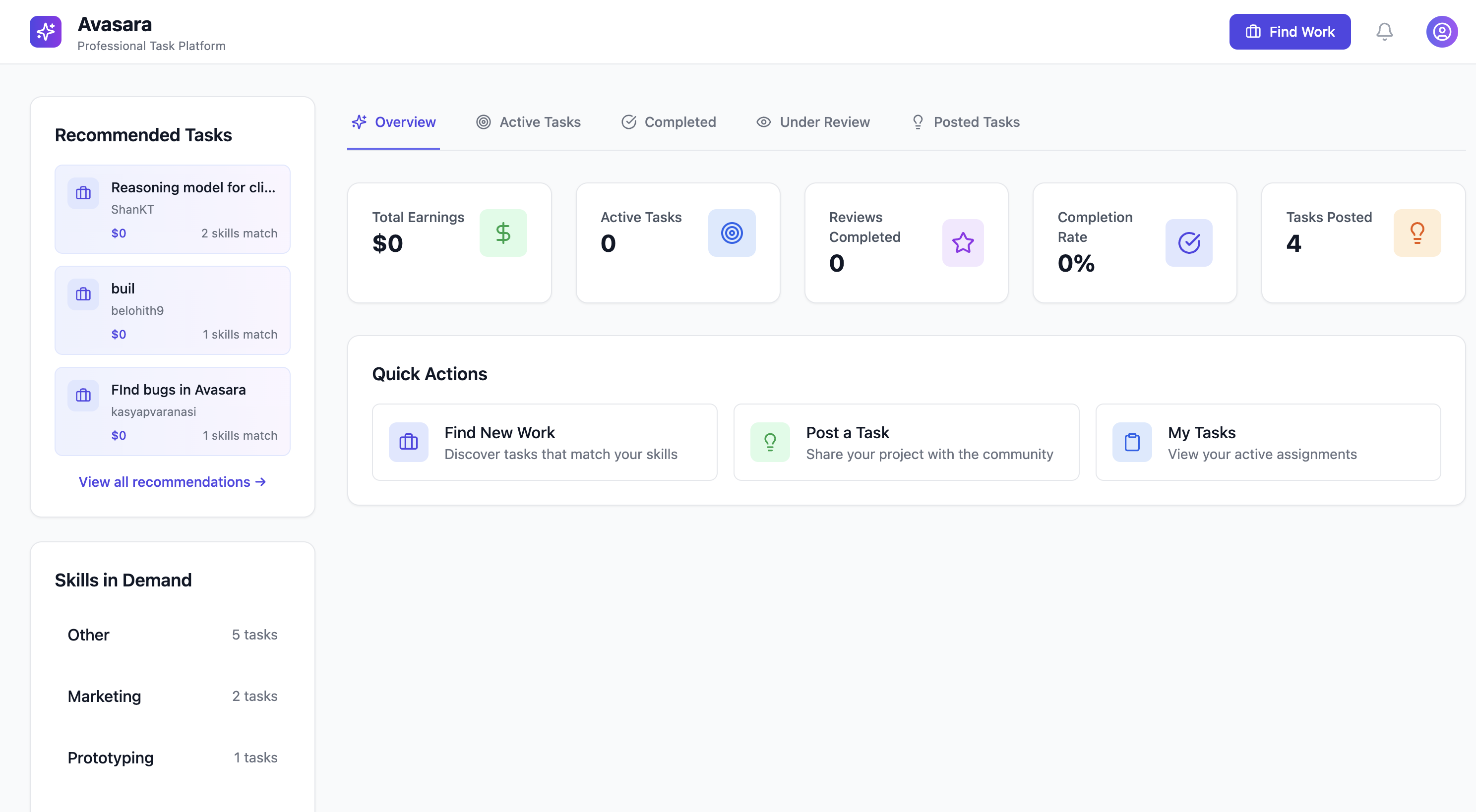Open the My Tasks quick action
The height and width of the screenshot is (812, 1476).
(1268, 442)
